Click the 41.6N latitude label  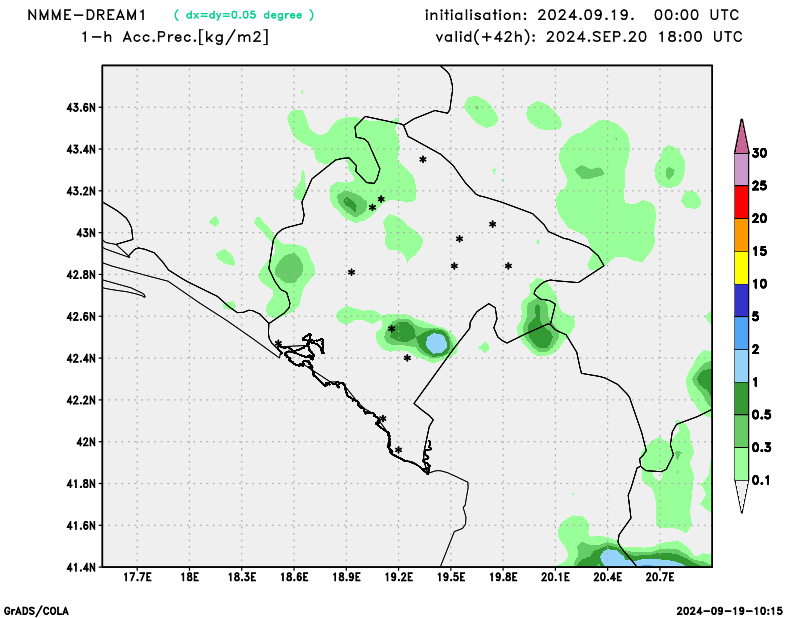pyautogui.click(x=81, y=526)
